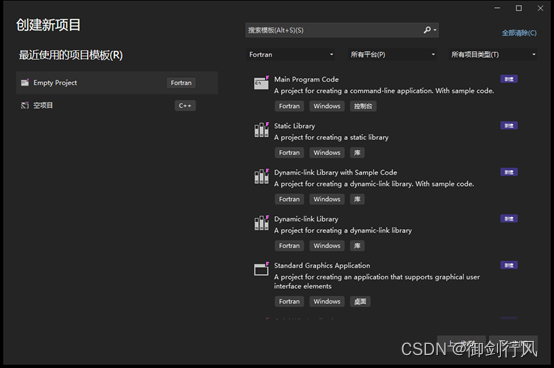Click 桌面 tag under Standard Graphics Application
The image size is (554, 368).
click(x=360, y=302)
